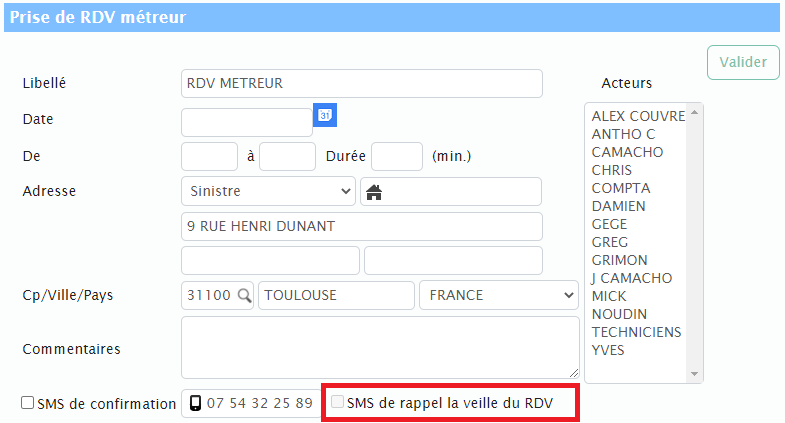Image resolution: width=785 pixels, height=423 pixels.
Task: Click the postal code search magnifier icon
Action: [x=244, y=296]
